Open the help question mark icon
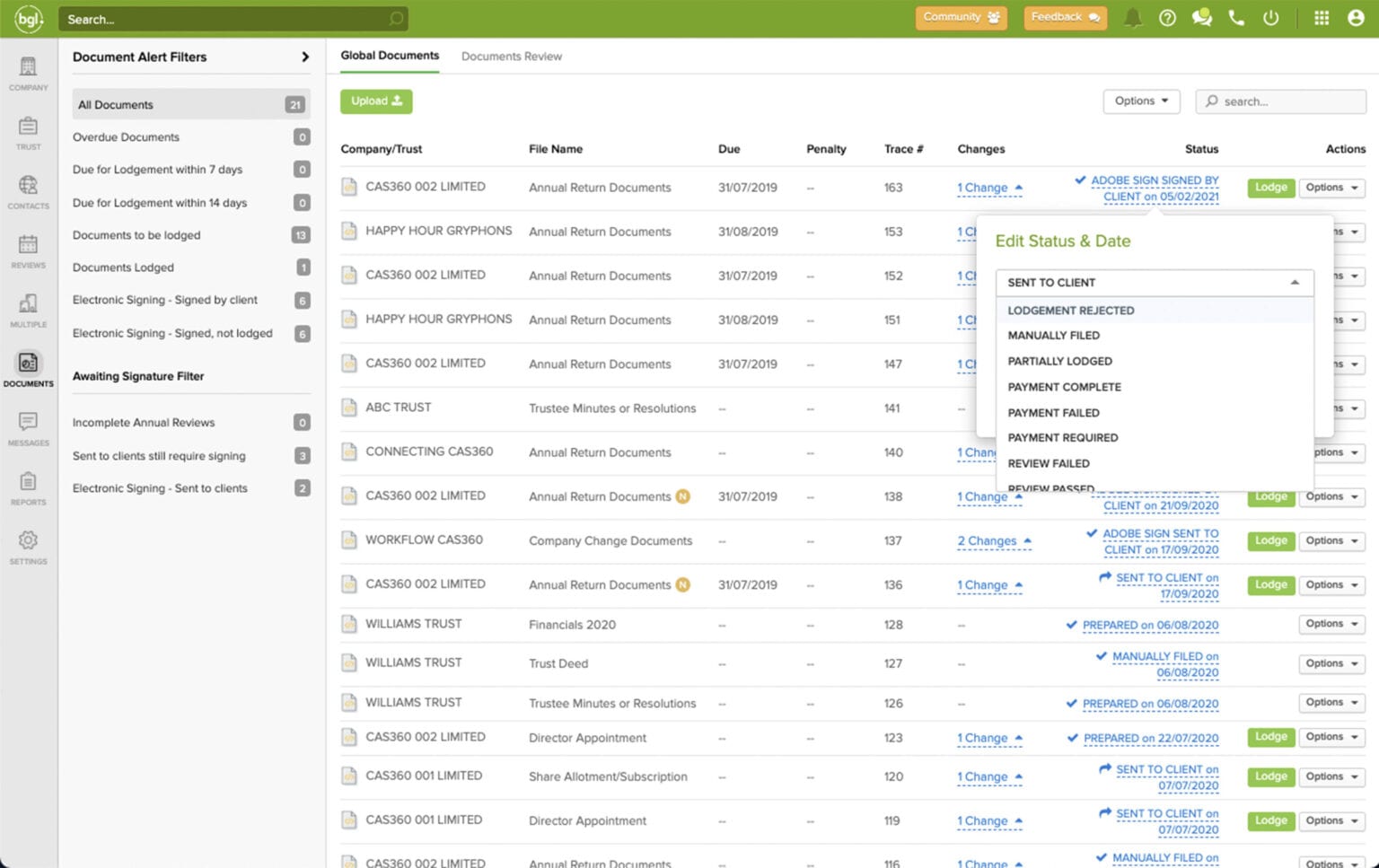The image size is (1379, 868). pos(1167,18)
